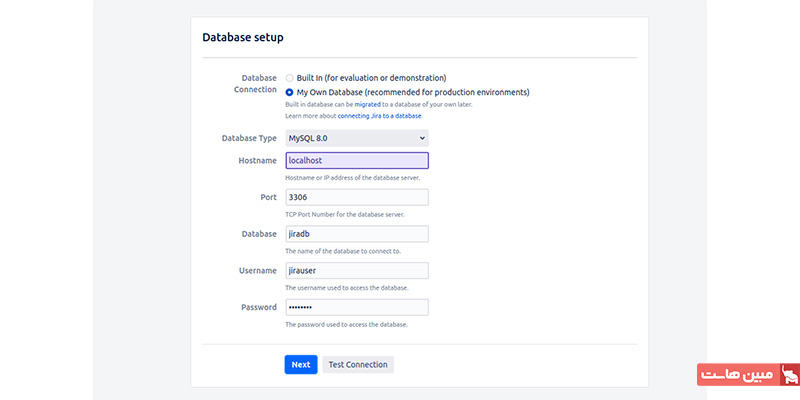The width and height of the screenshot is (800, 400).
Task: Open the connecting Jira to a database link
Action: click(380, 116)
